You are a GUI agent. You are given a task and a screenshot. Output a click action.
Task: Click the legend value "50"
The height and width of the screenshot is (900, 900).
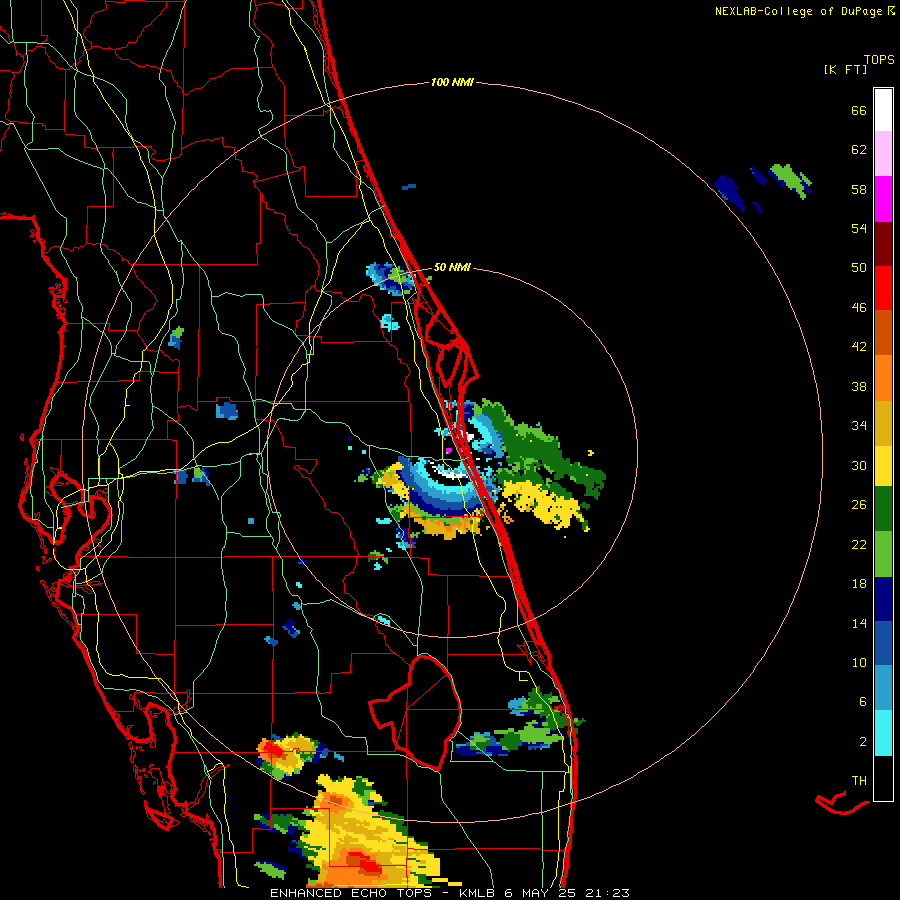click(859, 267)
